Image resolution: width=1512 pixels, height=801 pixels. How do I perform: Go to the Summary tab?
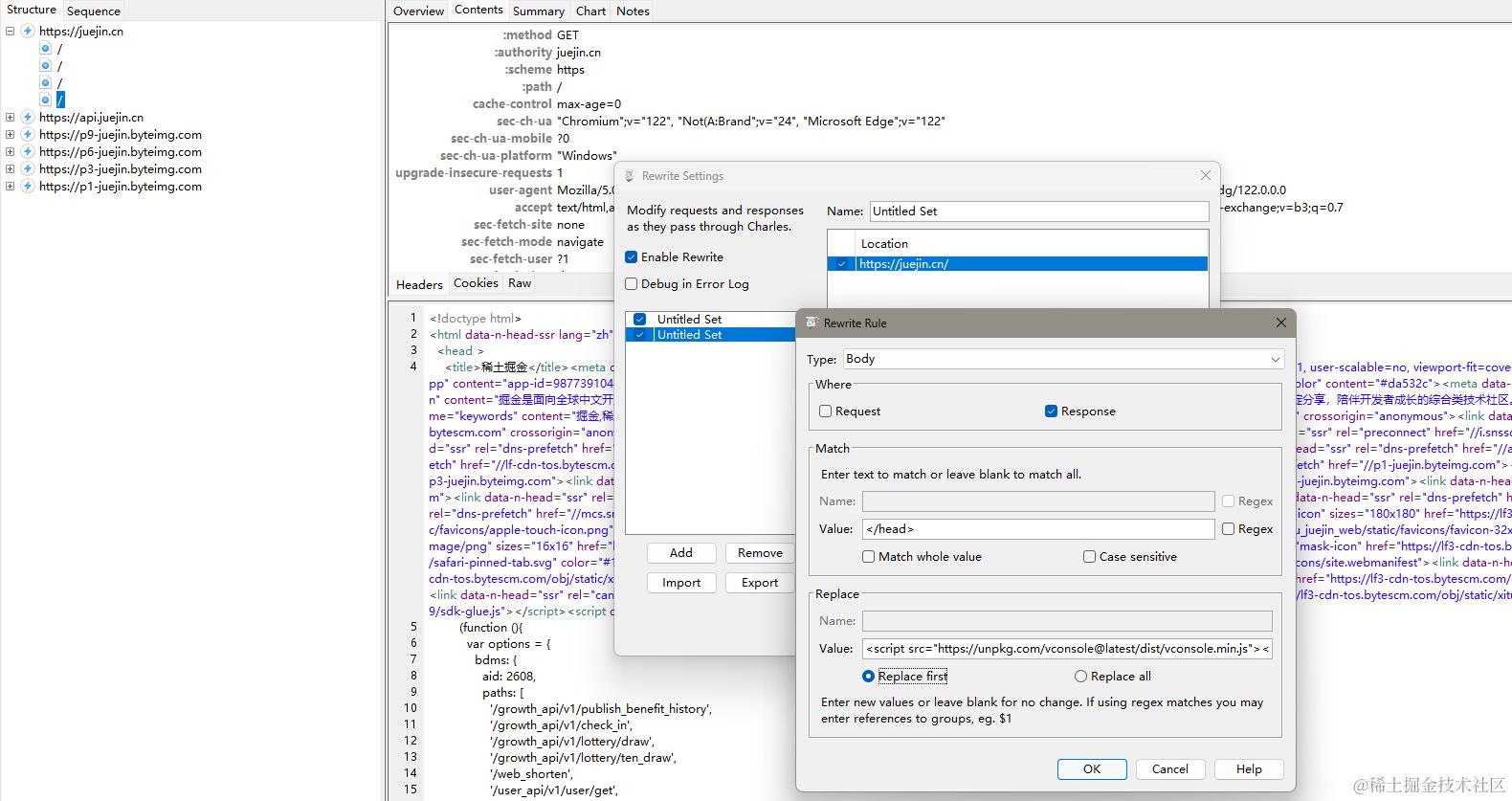[x=539, y=11]
